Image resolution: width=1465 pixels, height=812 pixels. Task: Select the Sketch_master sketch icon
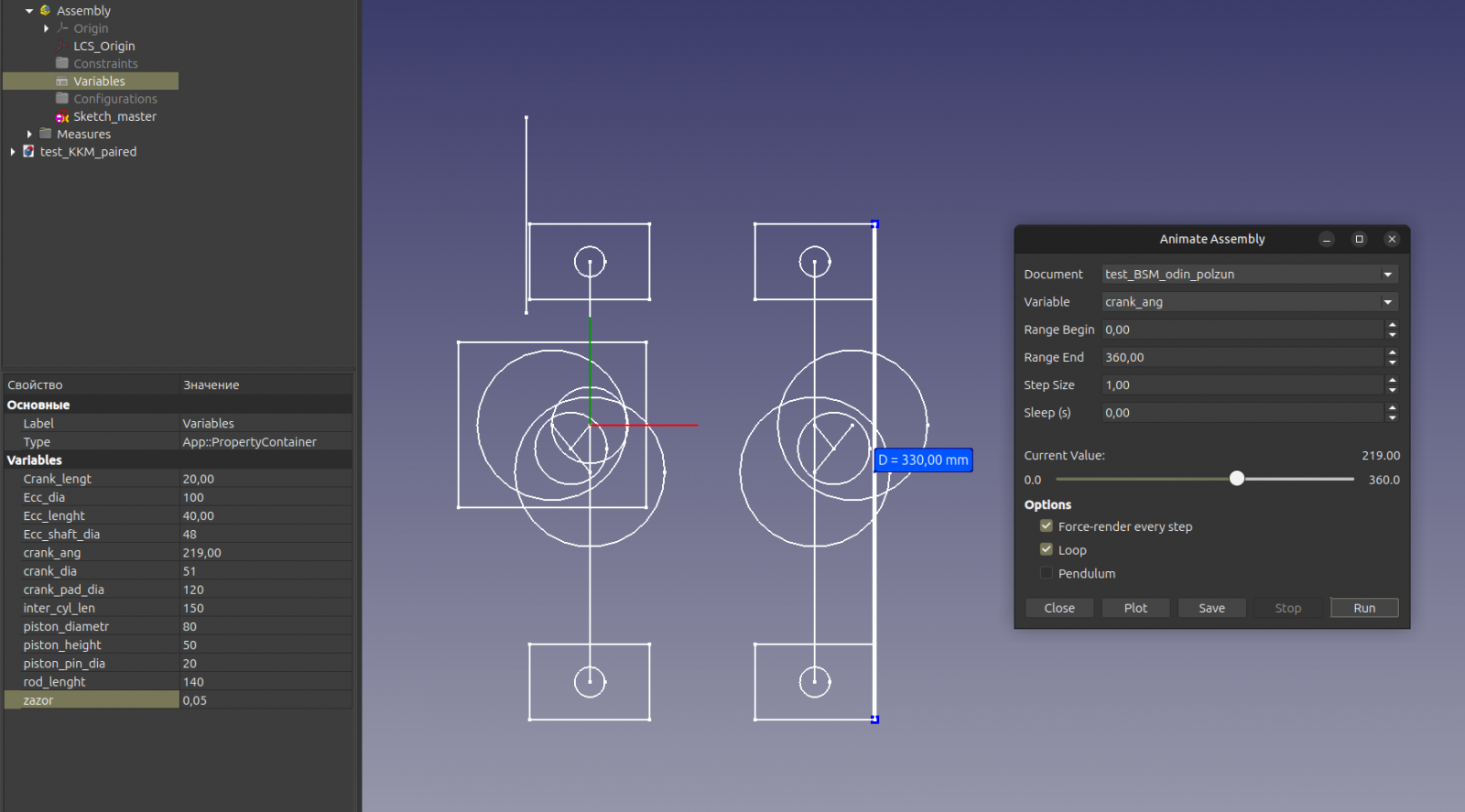[62, 117]
